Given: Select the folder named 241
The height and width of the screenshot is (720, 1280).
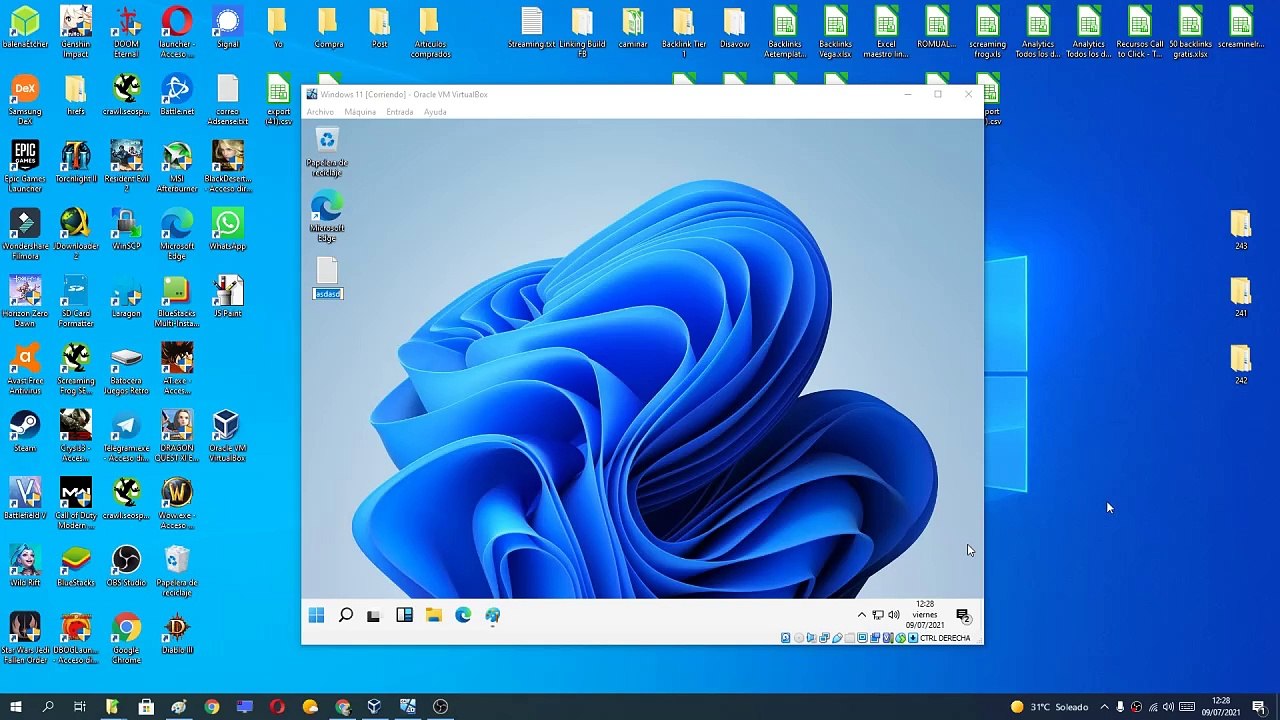Looking at the screenshot, I should [1241, 298].
